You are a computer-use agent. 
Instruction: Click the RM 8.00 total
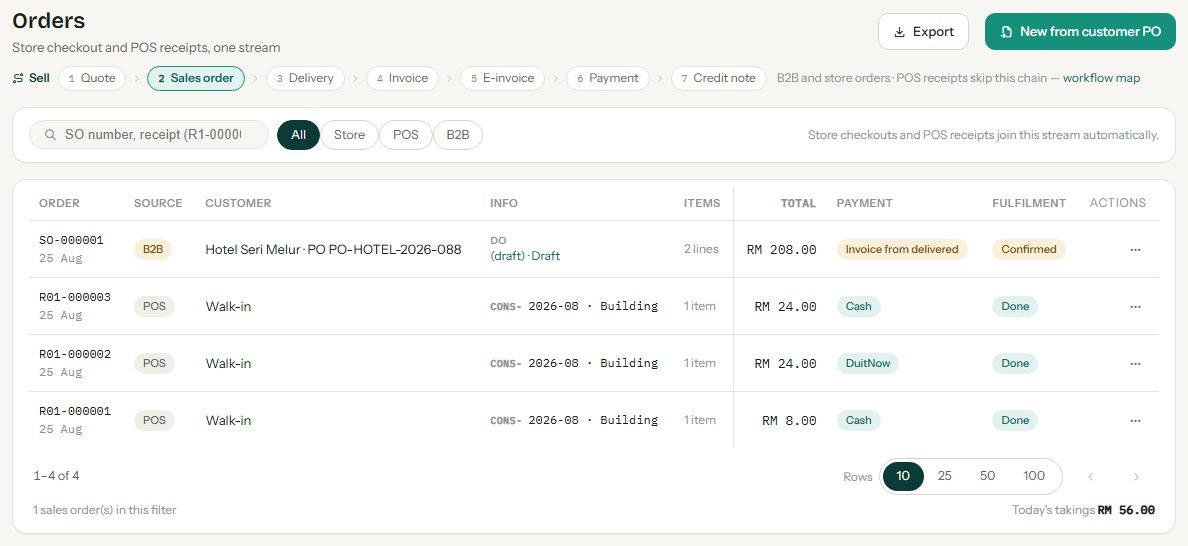[789, 420]
